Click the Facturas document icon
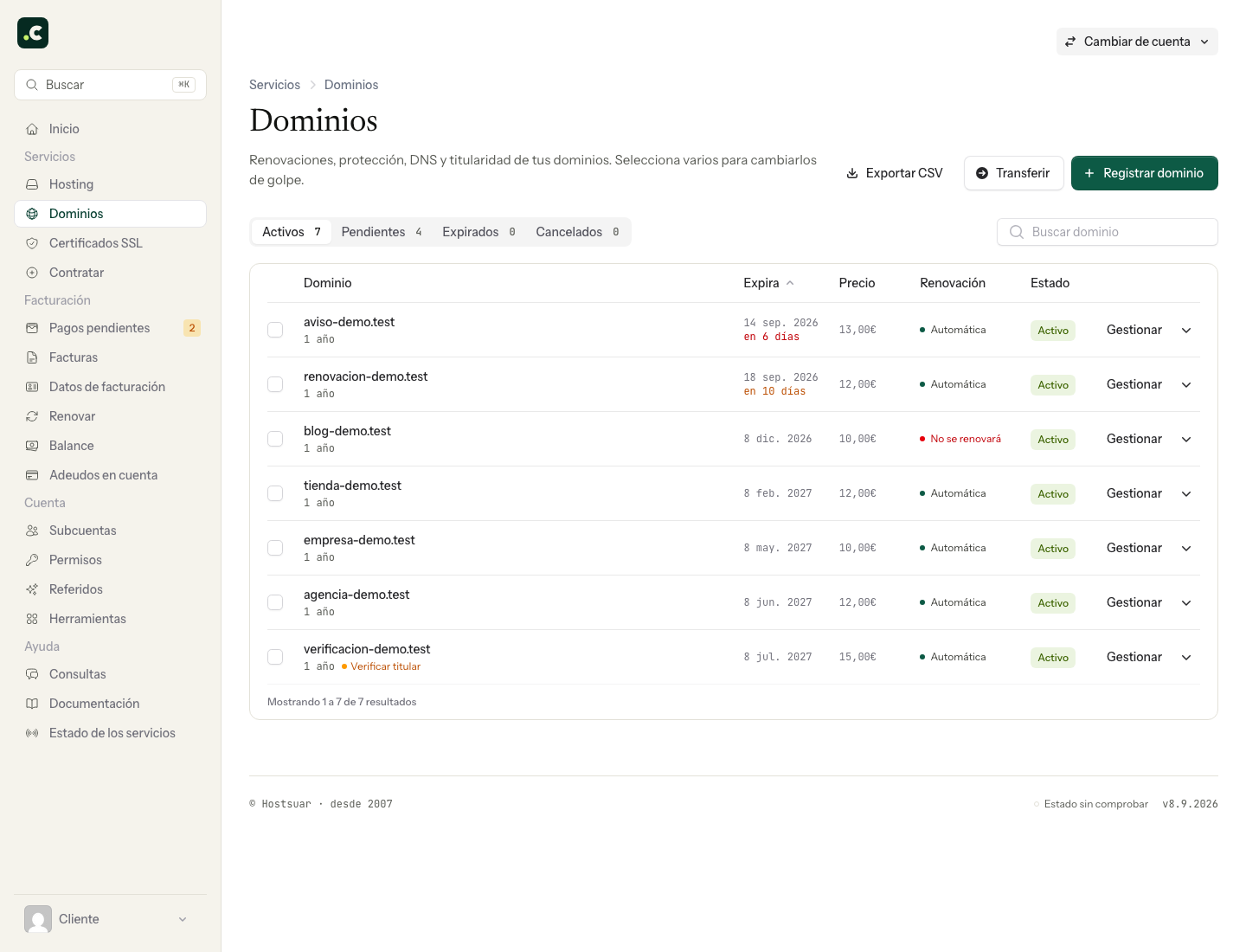 tap(32, 357)
